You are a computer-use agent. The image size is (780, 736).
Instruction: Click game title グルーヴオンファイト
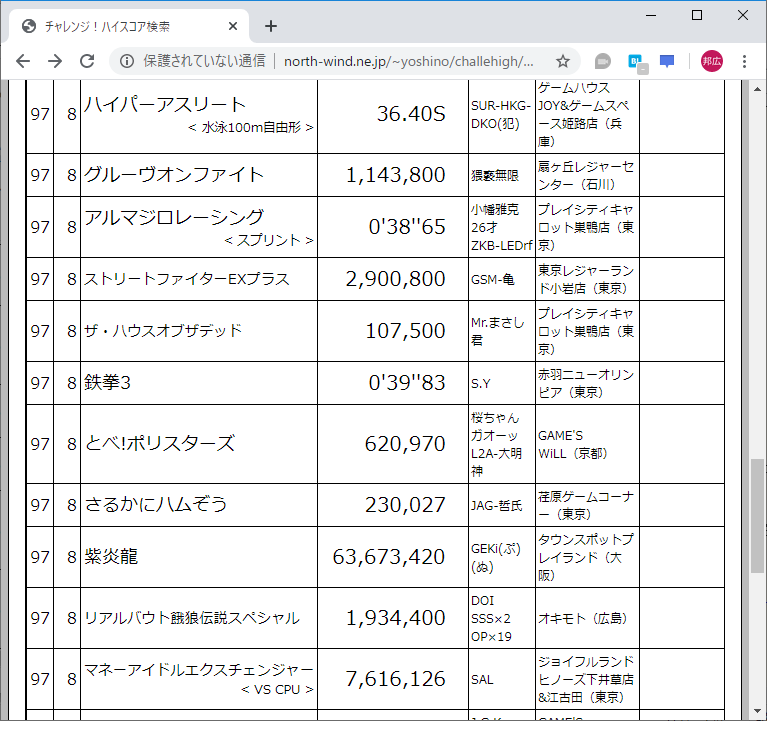[173, 175]
